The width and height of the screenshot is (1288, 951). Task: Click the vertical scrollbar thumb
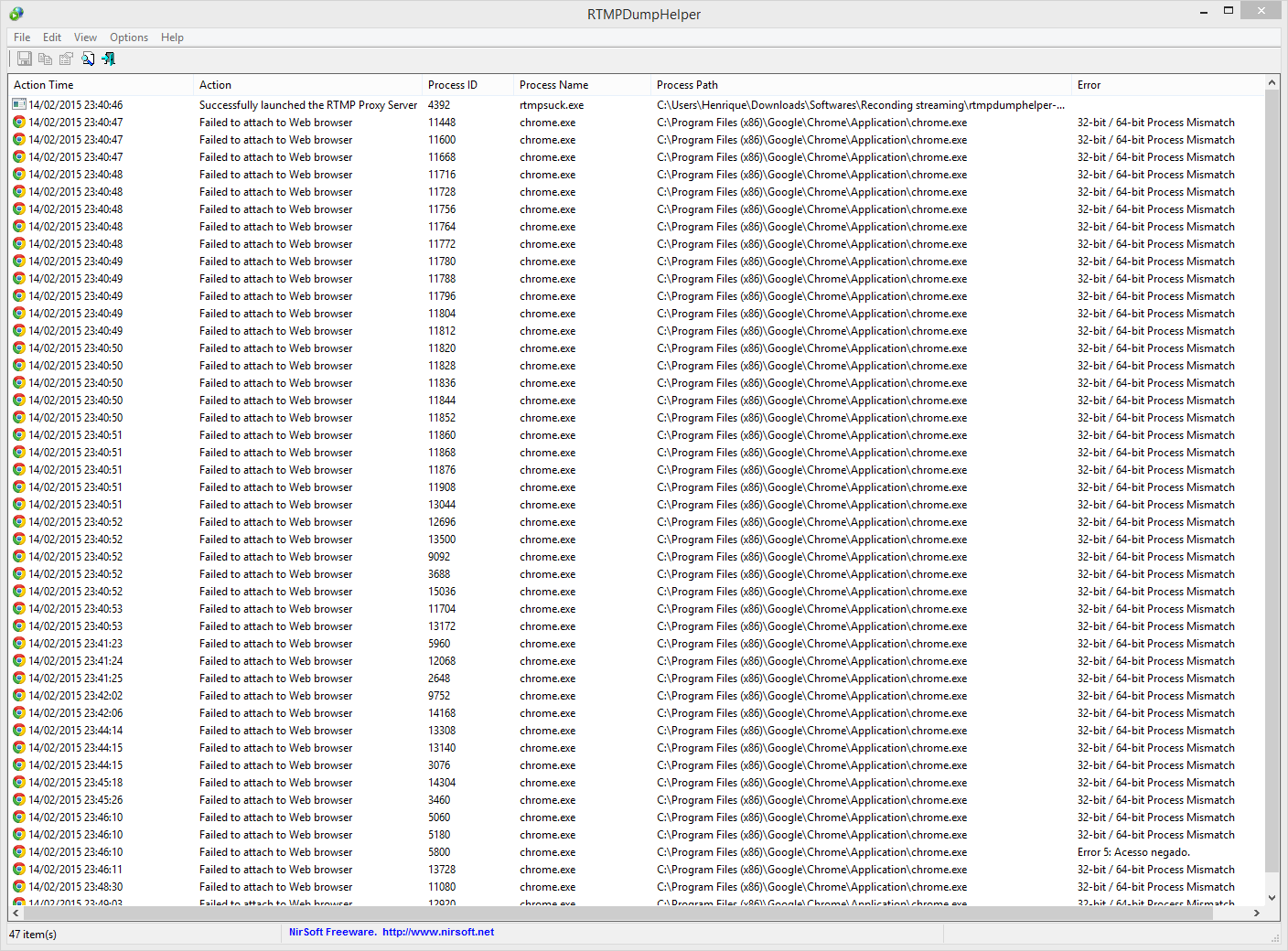(1272, 483)
